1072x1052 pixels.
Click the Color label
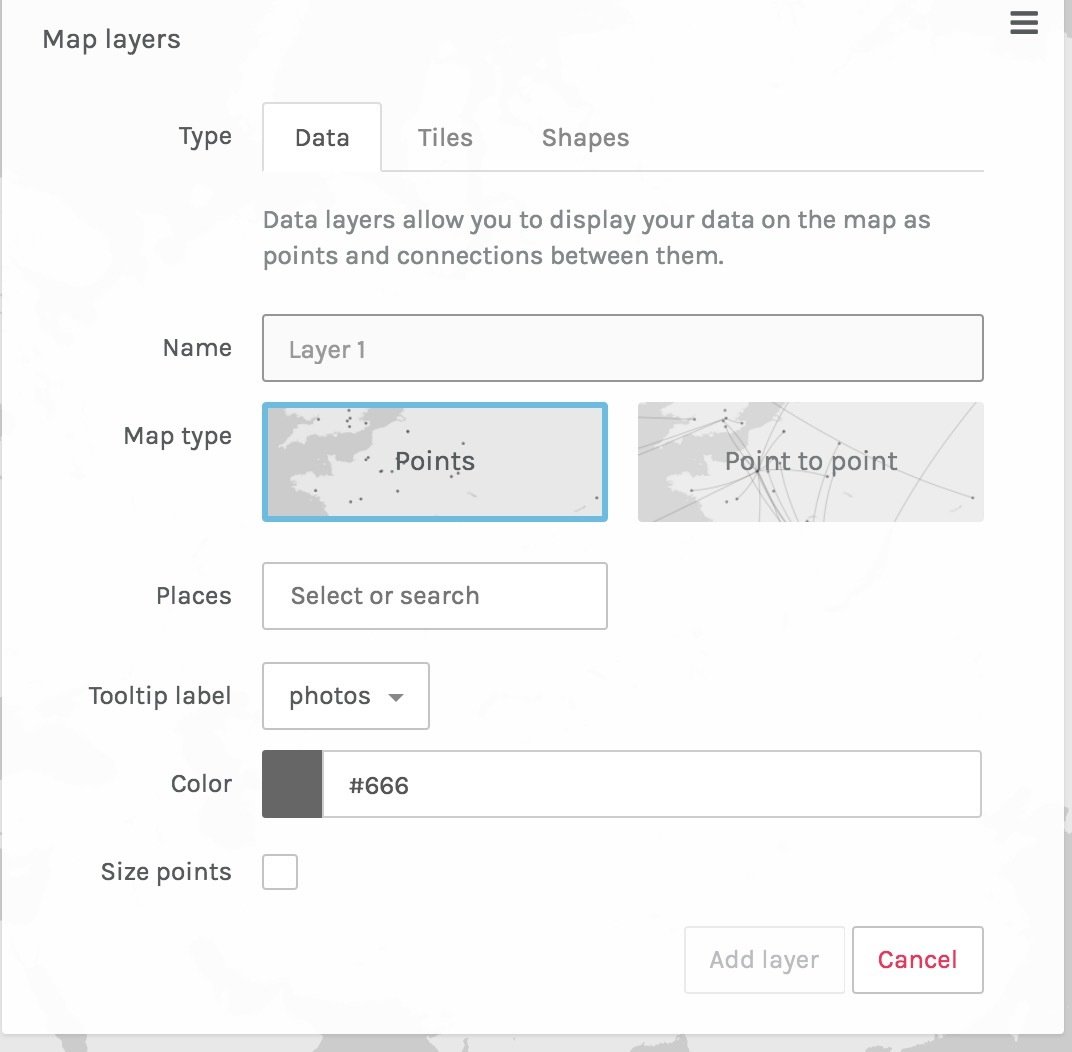pos(201,783)
